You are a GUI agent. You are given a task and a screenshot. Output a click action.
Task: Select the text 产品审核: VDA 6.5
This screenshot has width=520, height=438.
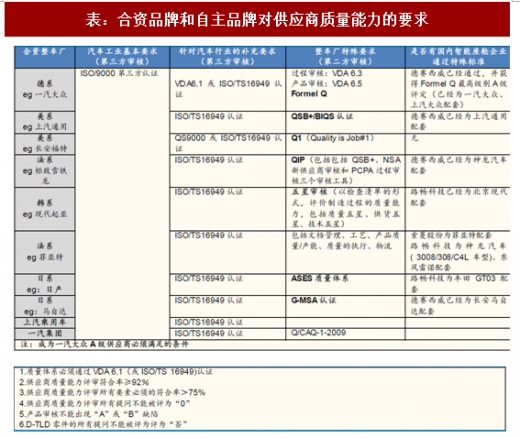[x=327, y=84]
